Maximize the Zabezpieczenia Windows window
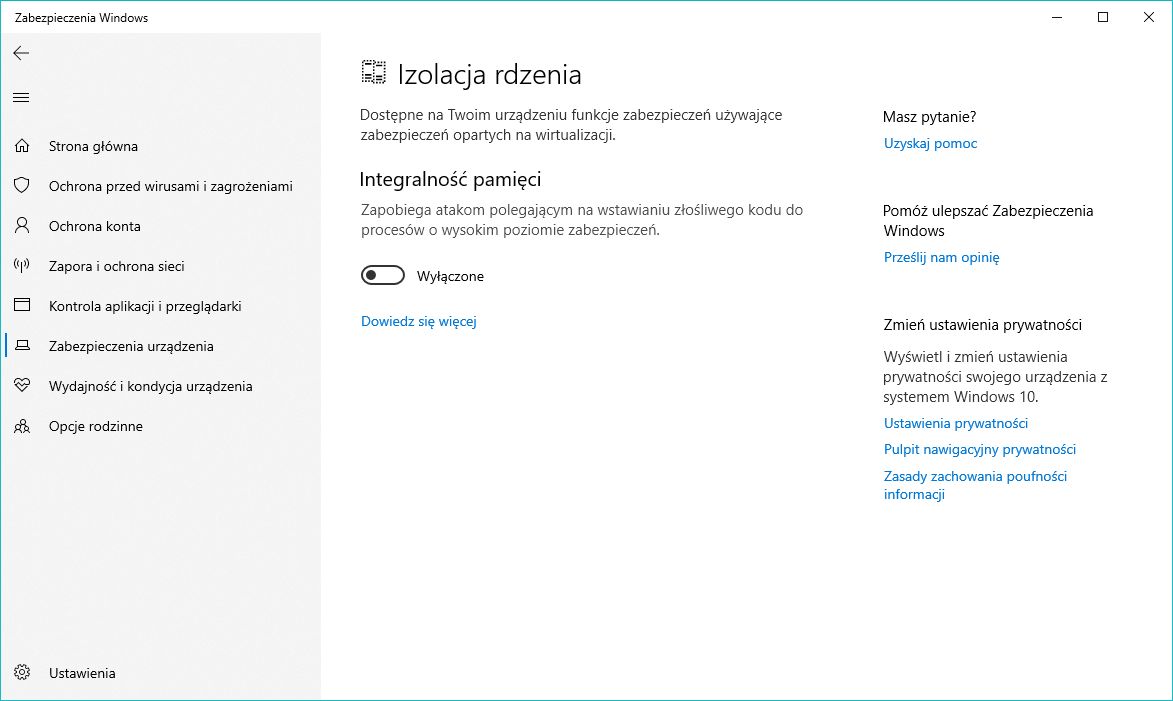Screen dimensions: 1173x701 (x=1103, y=17)
